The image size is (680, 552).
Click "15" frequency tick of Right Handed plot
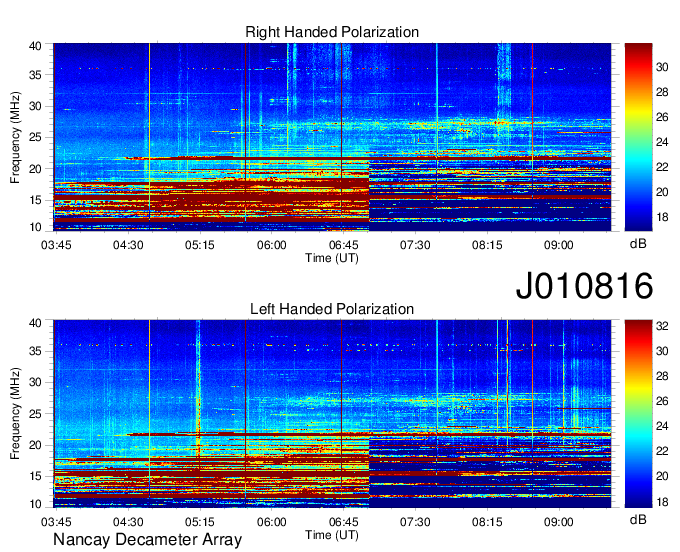[35, 200]
